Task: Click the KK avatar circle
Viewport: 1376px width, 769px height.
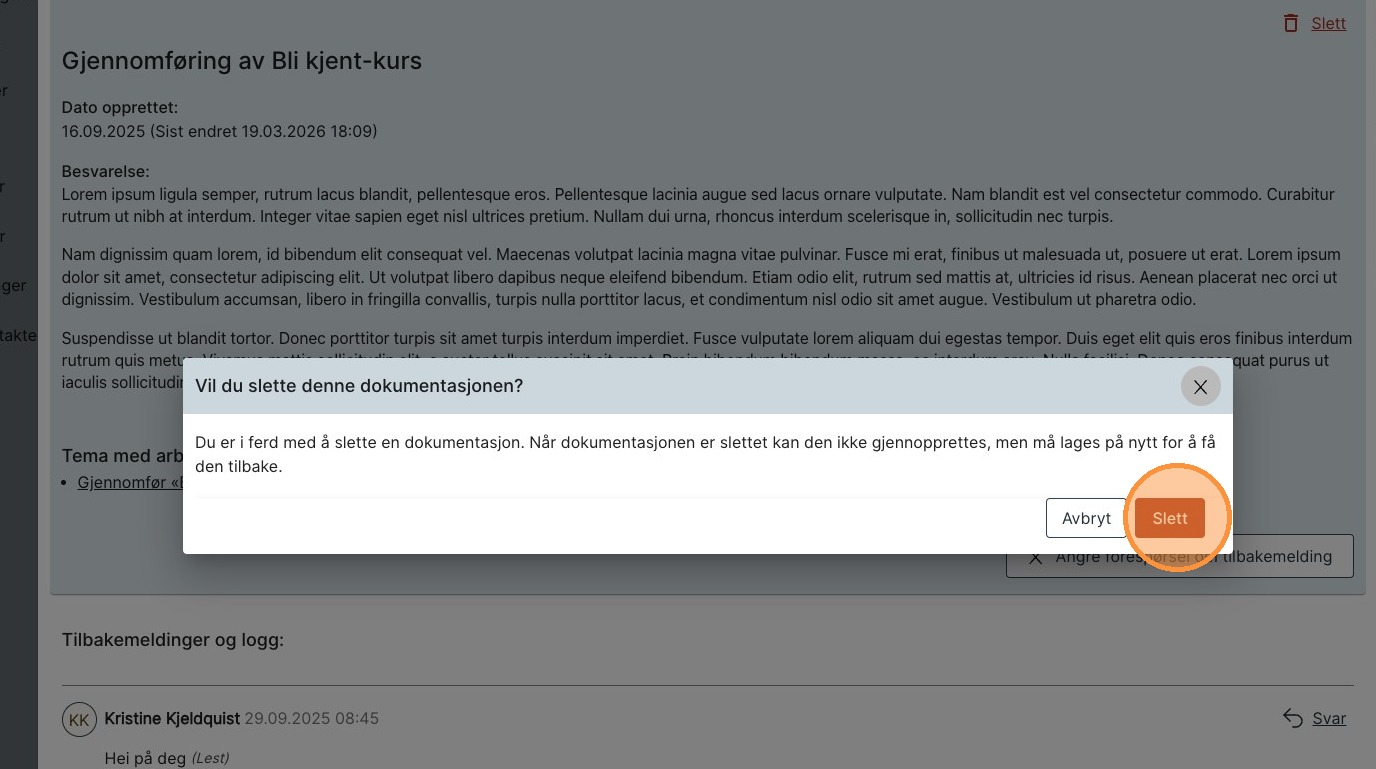Action: pyautogui.click(x=79, y=719)
